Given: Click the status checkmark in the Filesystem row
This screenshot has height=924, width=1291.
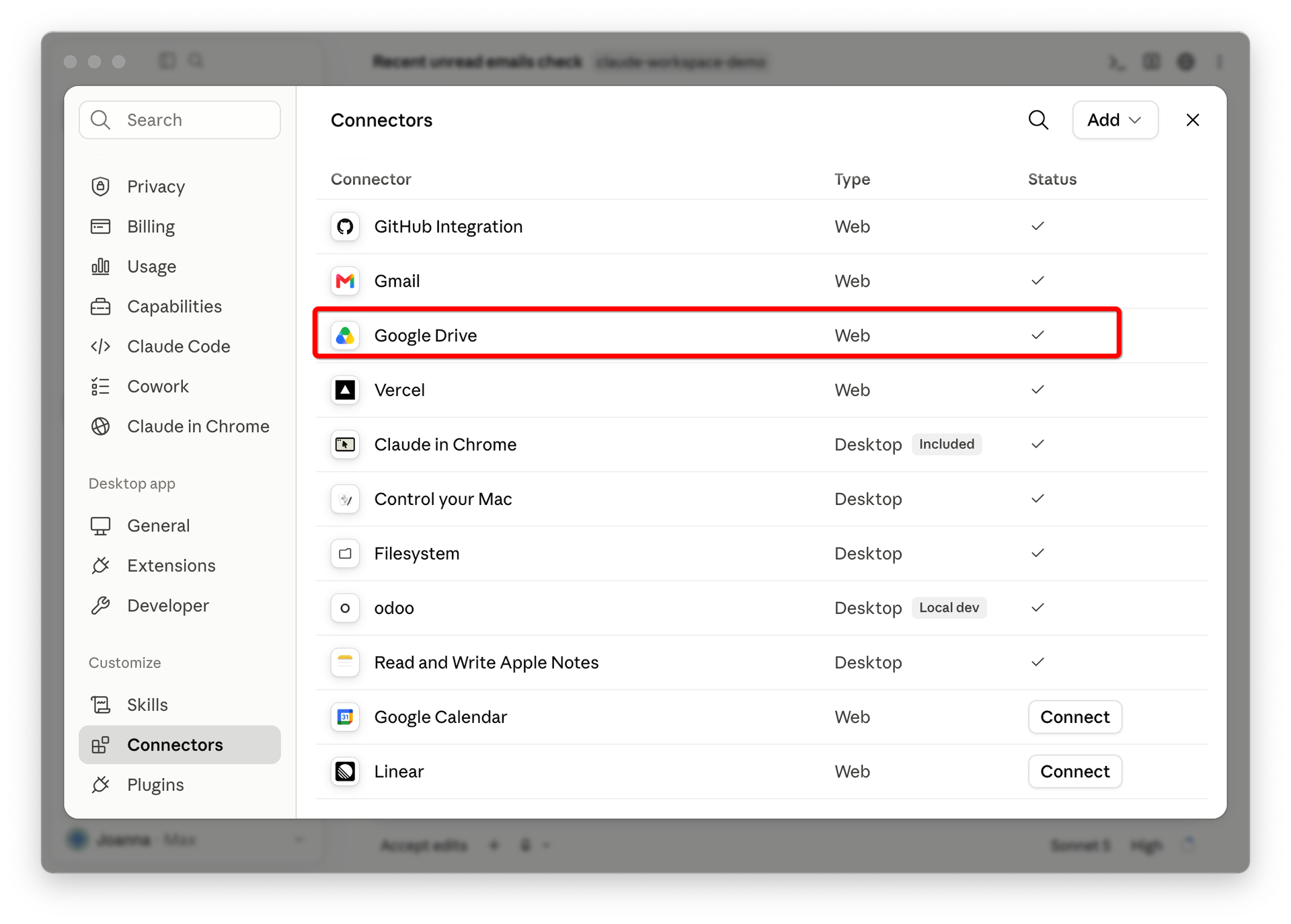Looking at the screenshot, I should [x=1038, y=553].
